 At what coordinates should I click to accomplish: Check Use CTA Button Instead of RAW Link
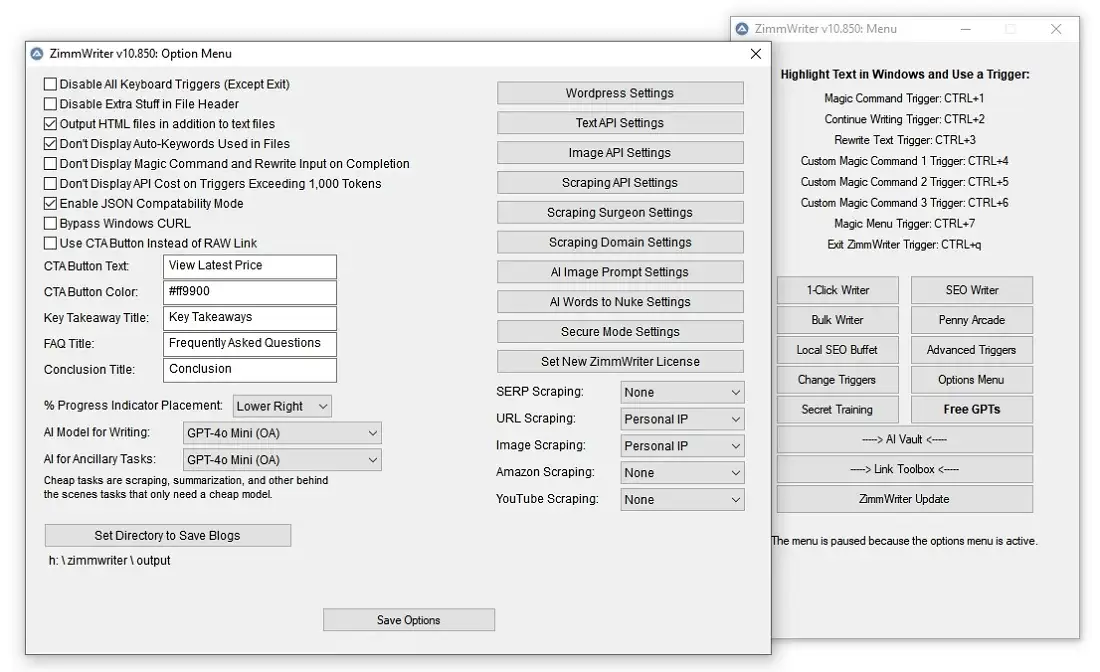pyautogui.click(x=51, y=244)
